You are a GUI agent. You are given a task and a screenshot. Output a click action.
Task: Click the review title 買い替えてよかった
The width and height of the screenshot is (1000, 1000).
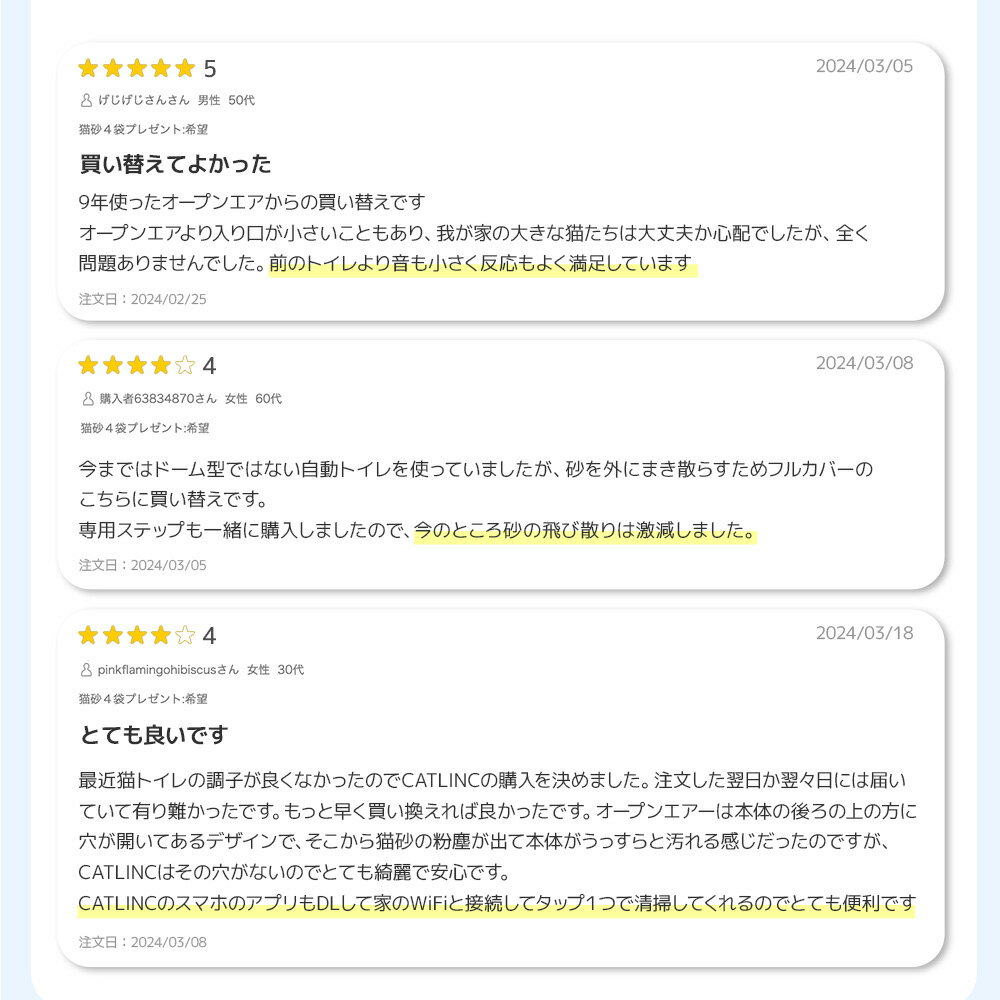coord(175,164)
